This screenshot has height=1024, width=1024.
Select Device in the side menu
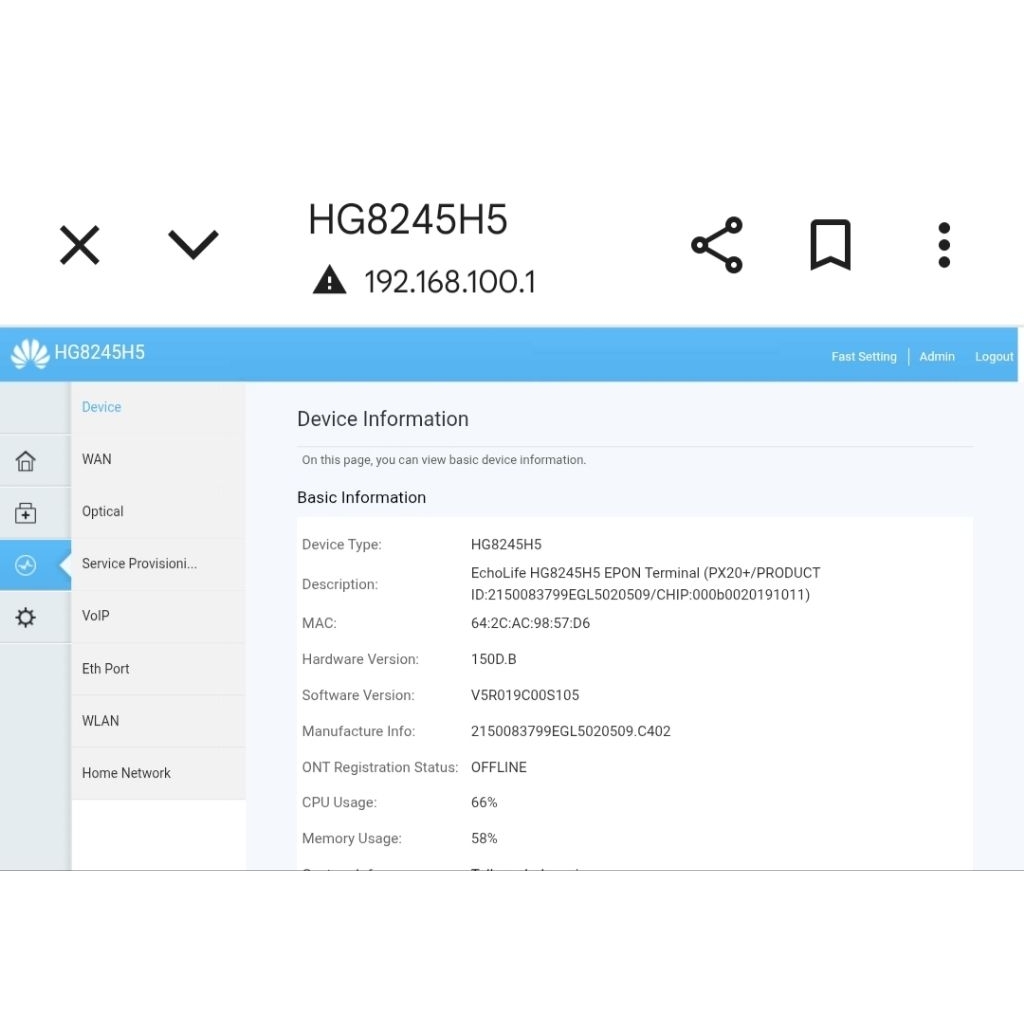point(102,407)
